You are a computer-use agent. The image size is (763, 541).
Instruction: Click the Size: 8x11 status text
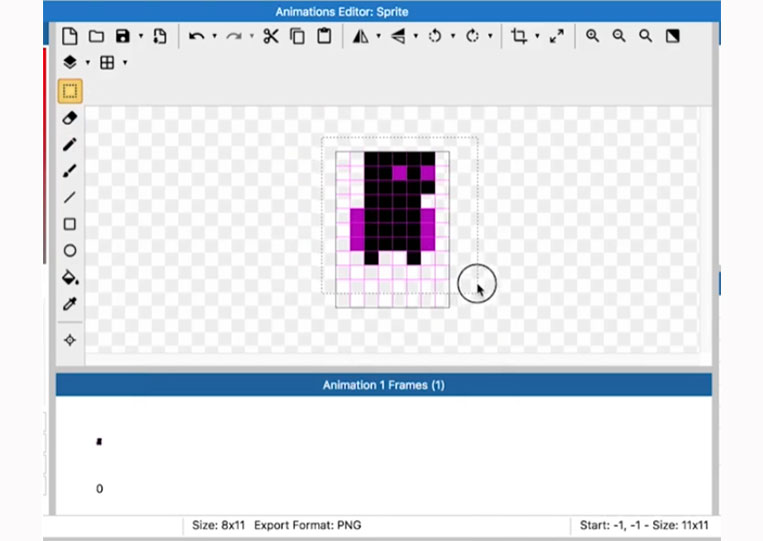tap(218, 525)
